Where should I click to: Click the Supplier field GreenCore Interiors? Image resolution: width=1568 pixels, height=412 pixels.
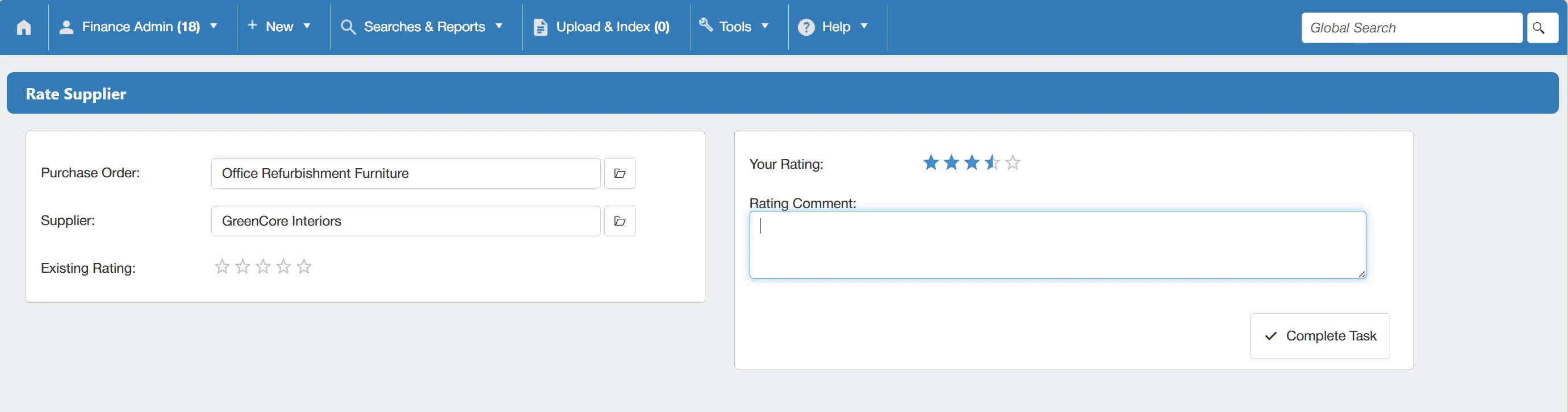point(405,221)
